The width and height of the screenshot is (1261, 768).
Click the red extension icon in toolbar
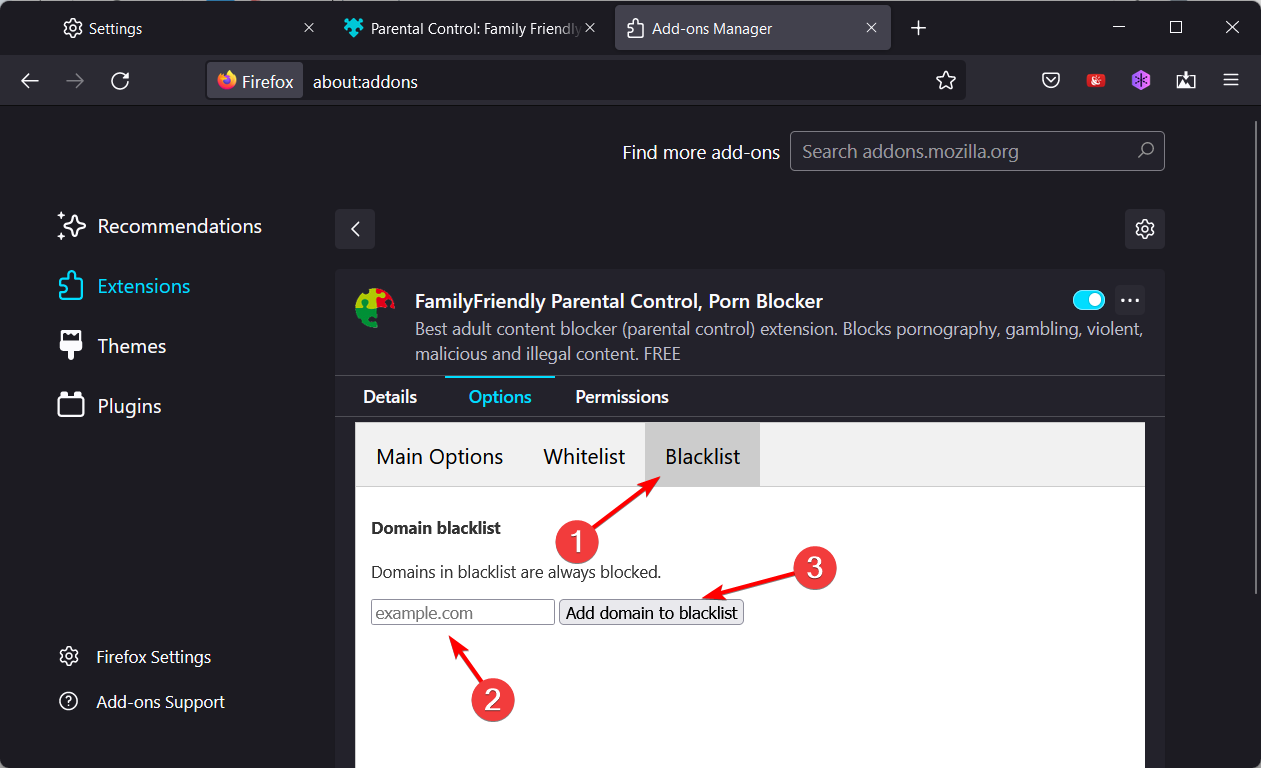(x=1096, y=81)
